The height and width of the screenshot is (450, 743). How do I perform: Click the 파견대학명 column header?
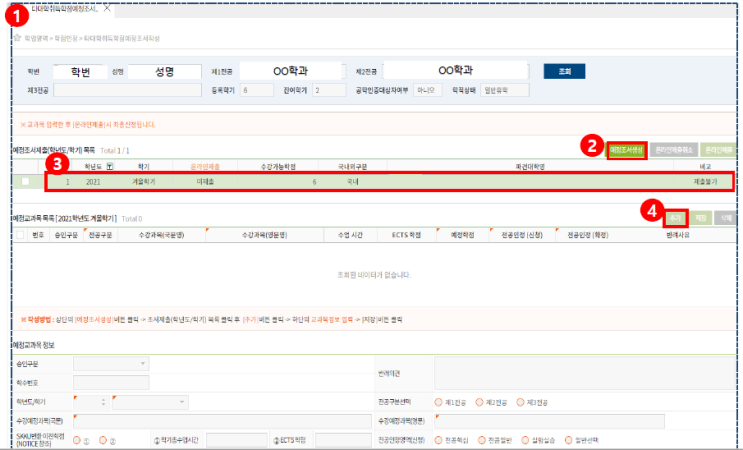tap(530, 166)
